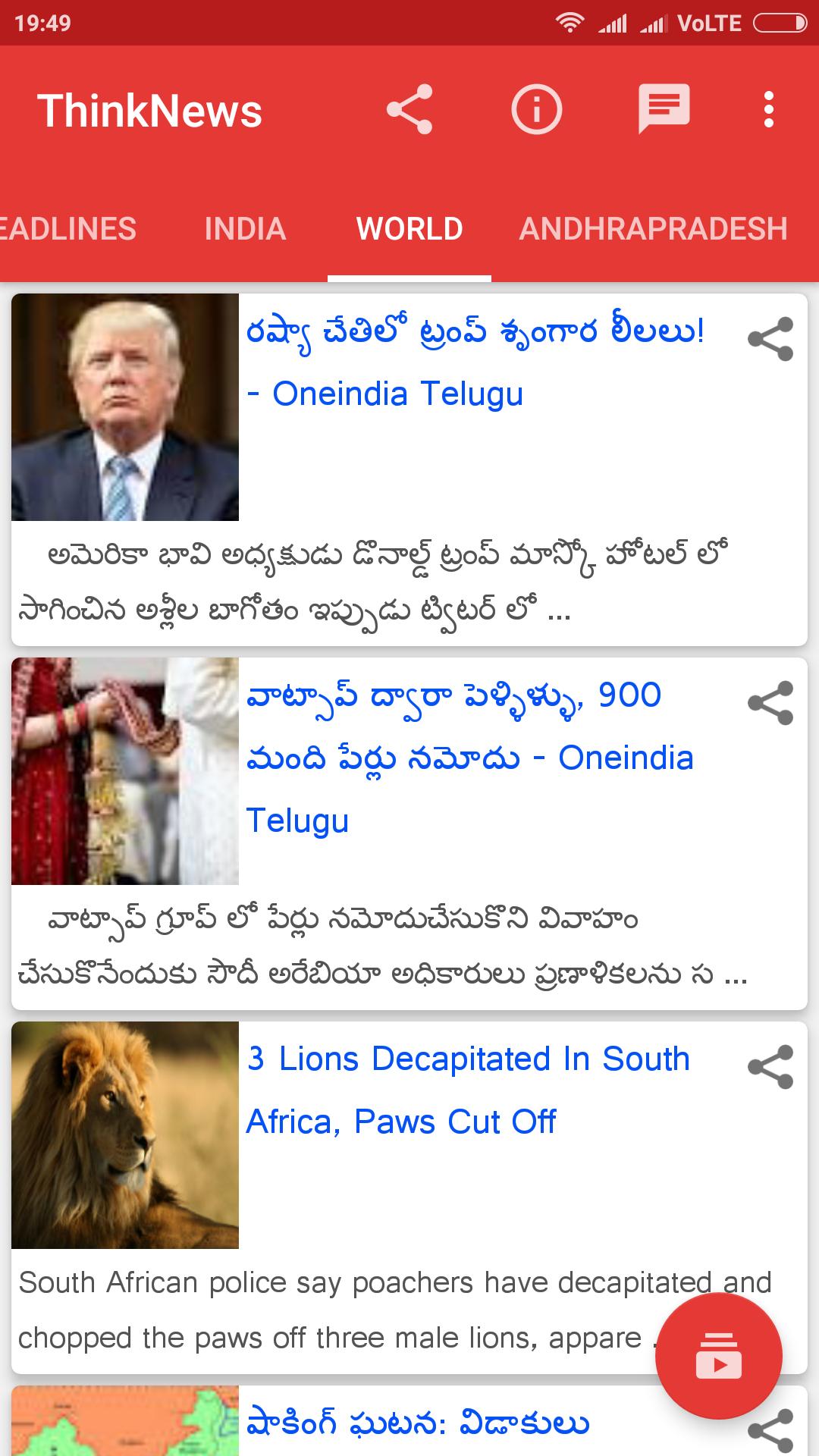The image size is (819, 1456).
Task: Open the Trump headline from Oneindia Telugu
Action: (x=475, y=362)
